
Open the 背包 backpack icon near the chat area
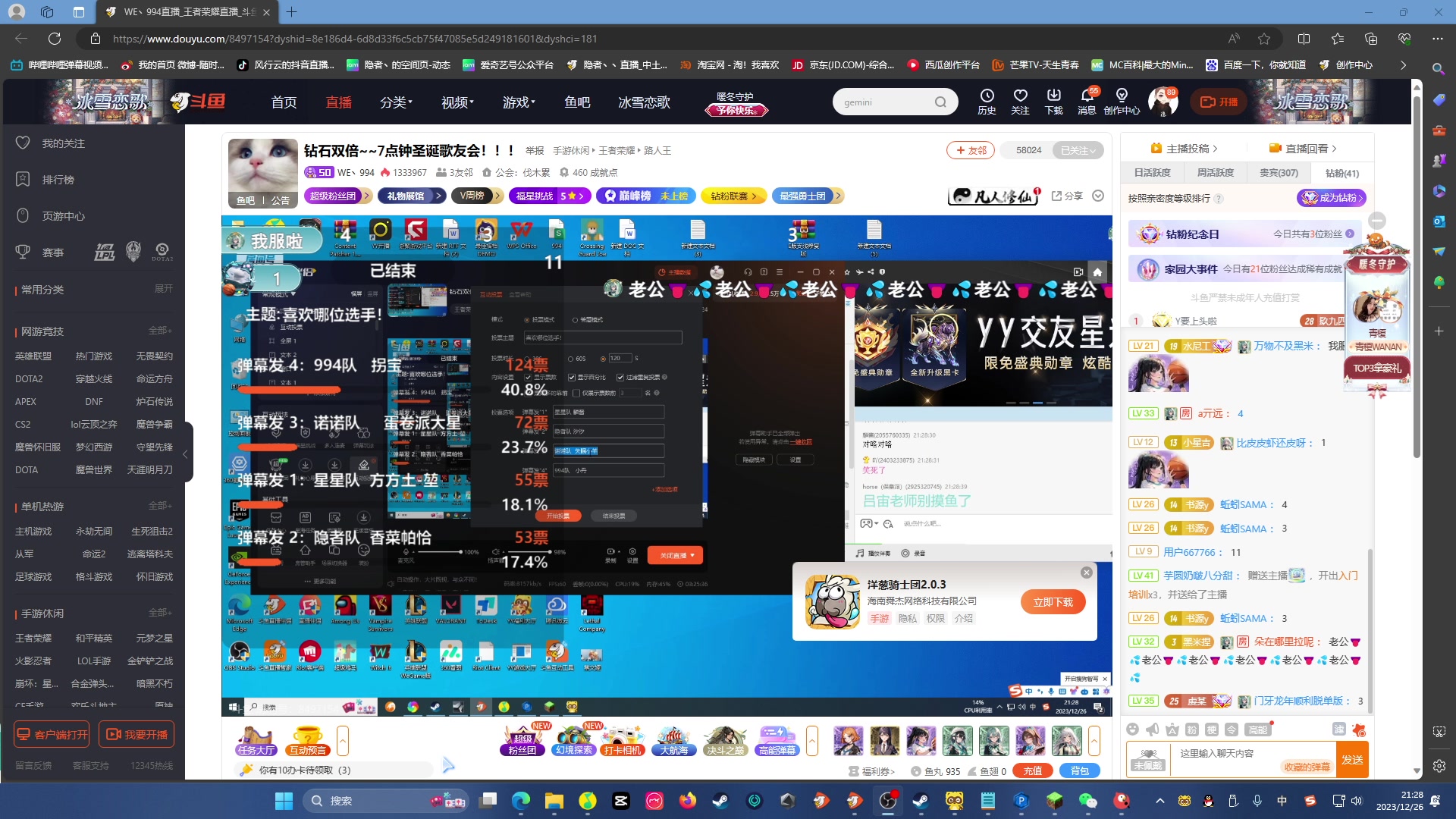(x=1080, y=770)
